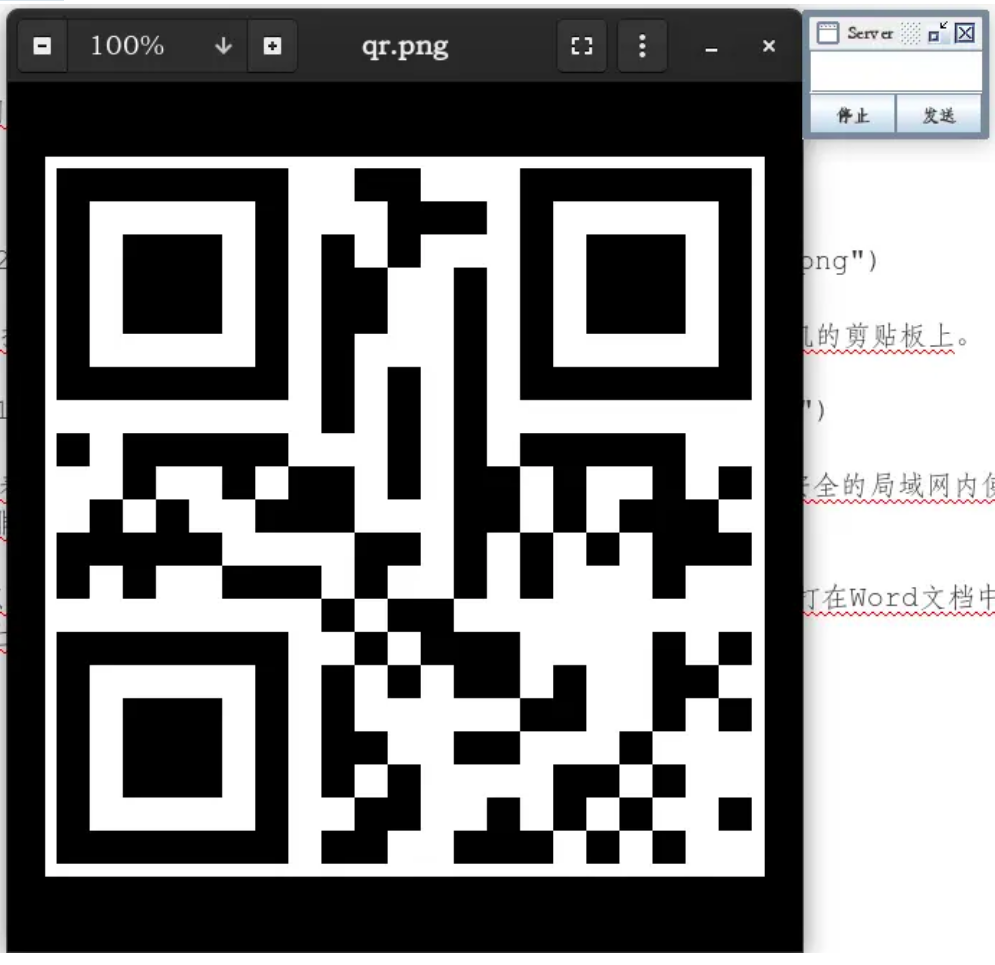Click the qr.png title text
Screen dimensions: 995x965
[x=405, y=47]
